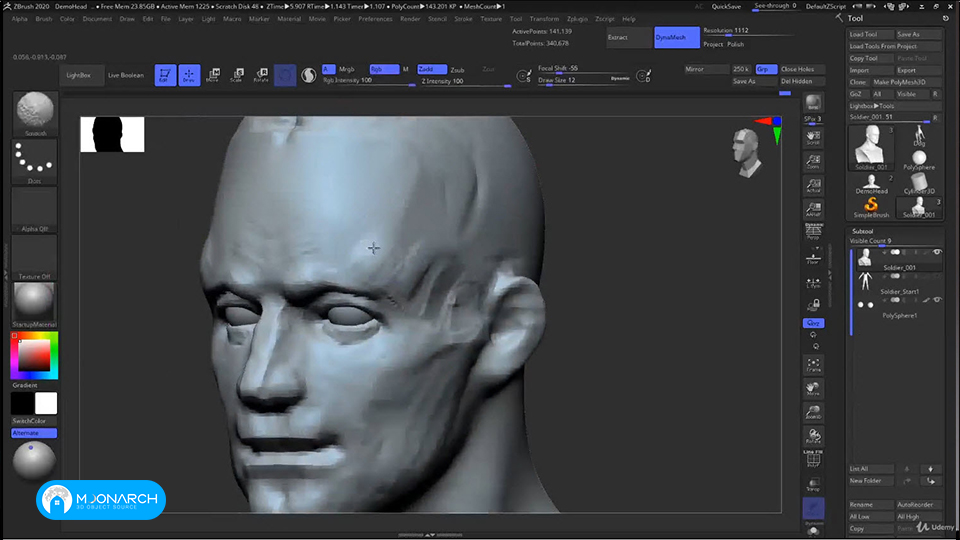This screenshot has height=540, width=960.
Task: Select the SimpleBrush tool icon
Action: pyautogui.click(x=871, y=207)
